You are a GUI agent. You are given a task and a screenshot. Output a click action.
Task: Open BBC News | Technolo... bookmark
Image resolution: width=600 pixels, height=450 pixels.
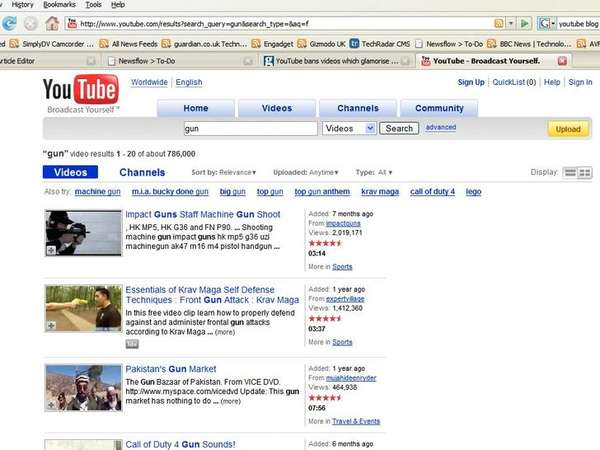530,44
